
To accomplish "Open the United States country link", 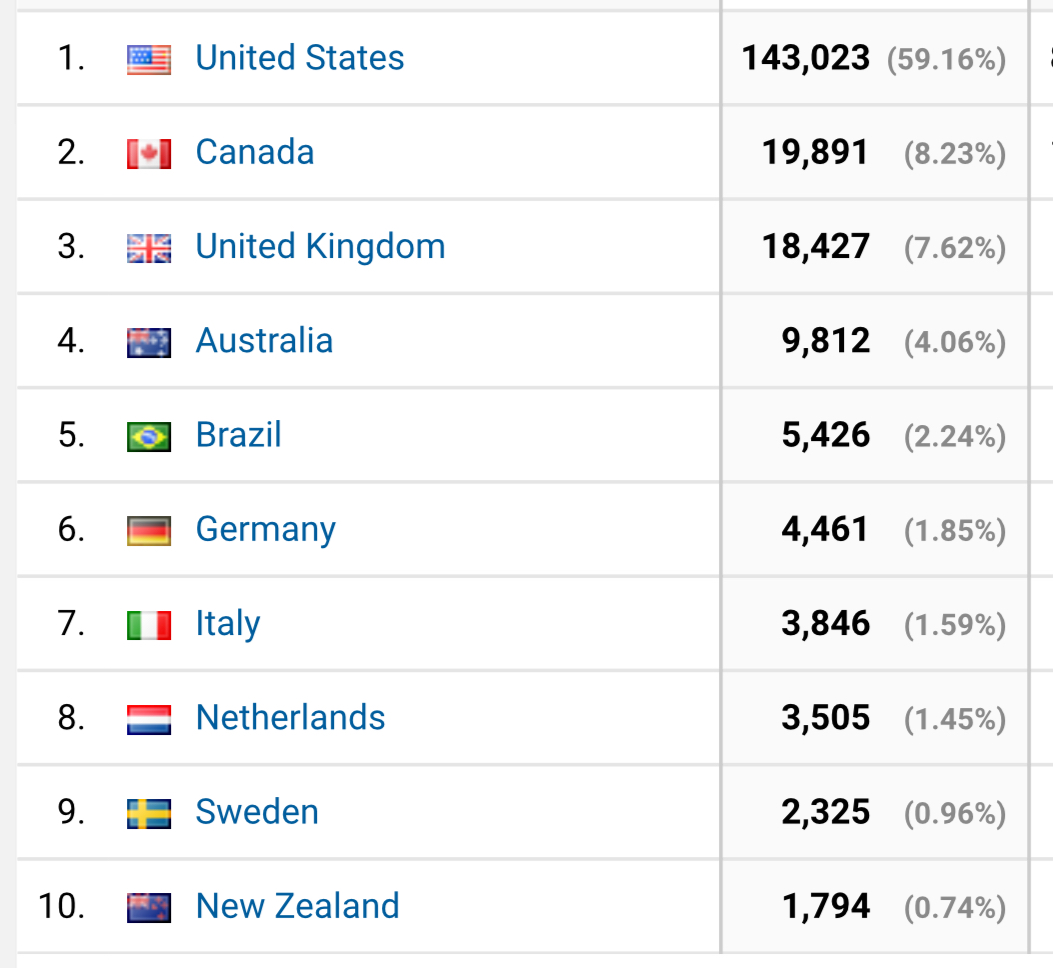I will (300, 58).
